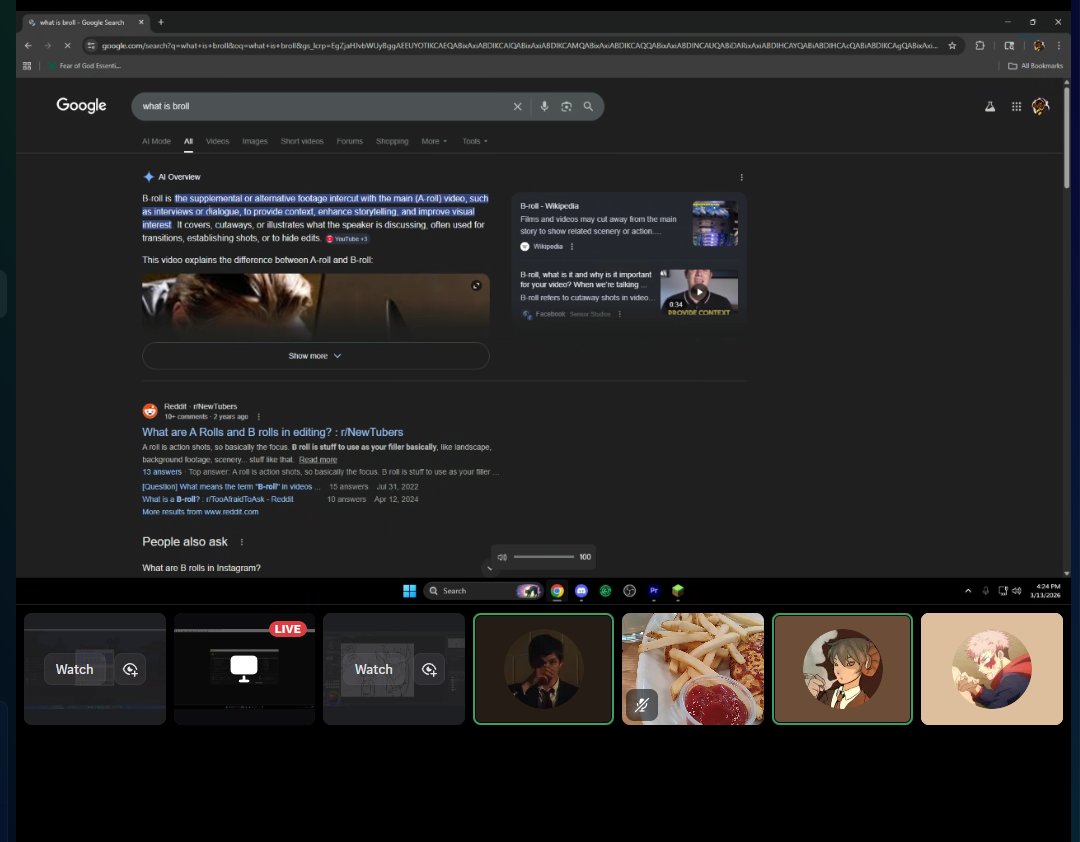Open YouTube +3 source chip
Image resolution: width=1080 pixels, height=842 pixels.
click(347, 238)
